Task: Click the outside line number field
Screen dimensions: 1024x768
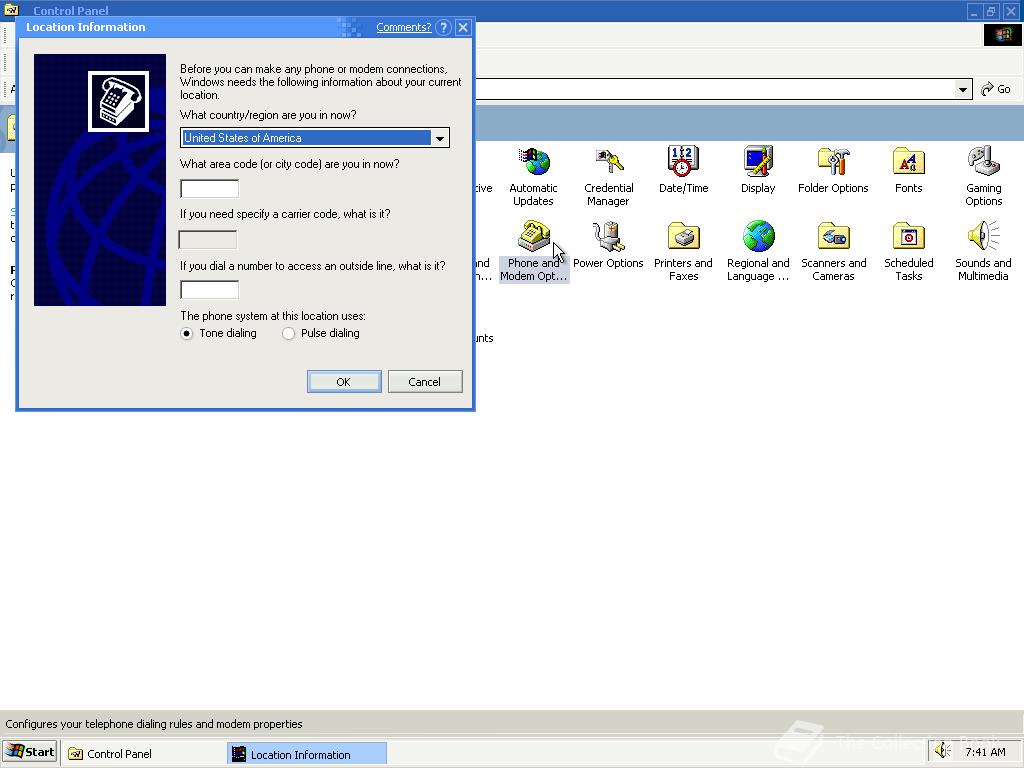Action: tap(210, 289)
